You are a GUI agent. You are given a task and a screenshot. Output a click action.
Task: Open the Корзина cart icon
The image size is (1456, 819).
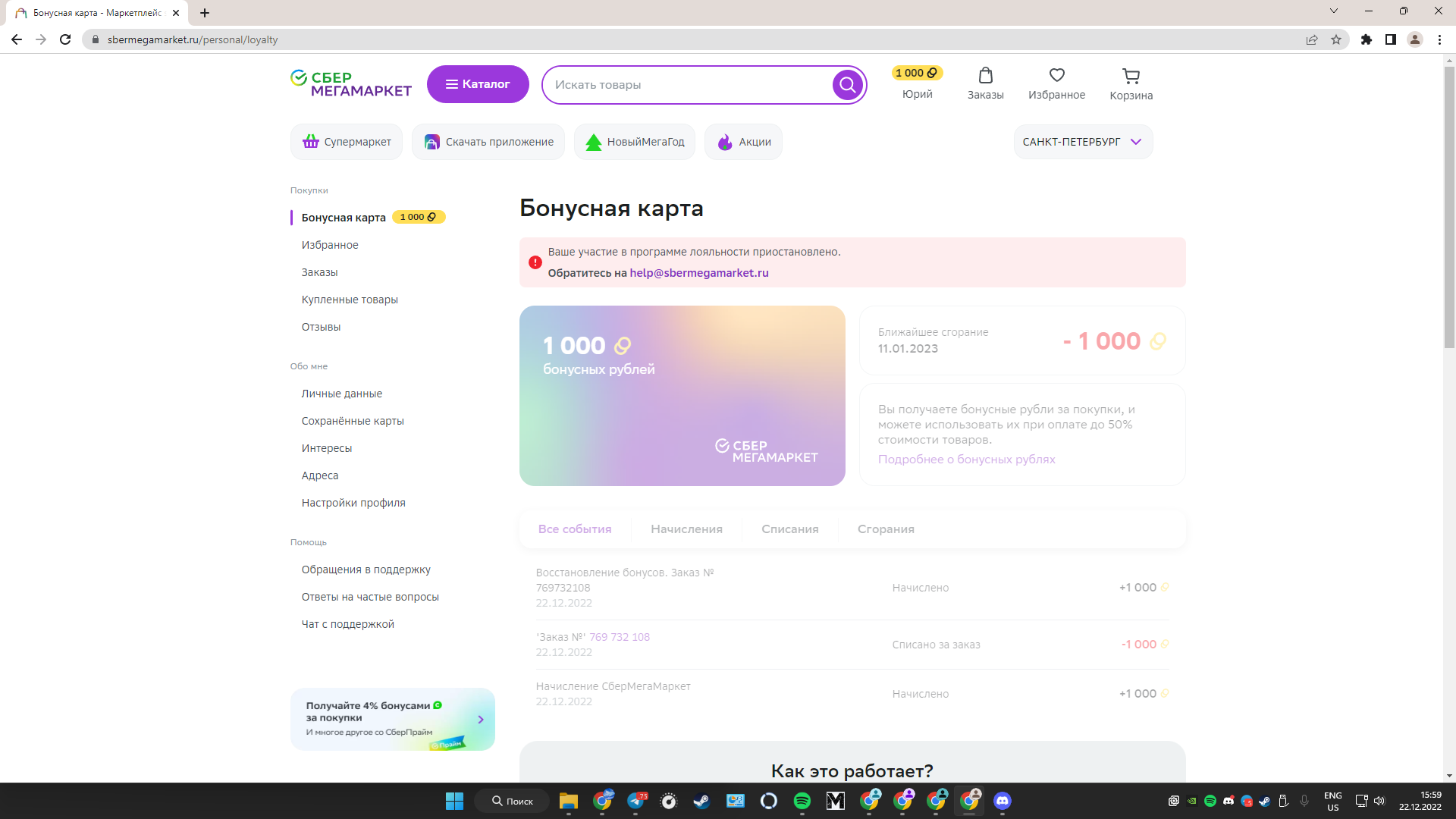1131,84
